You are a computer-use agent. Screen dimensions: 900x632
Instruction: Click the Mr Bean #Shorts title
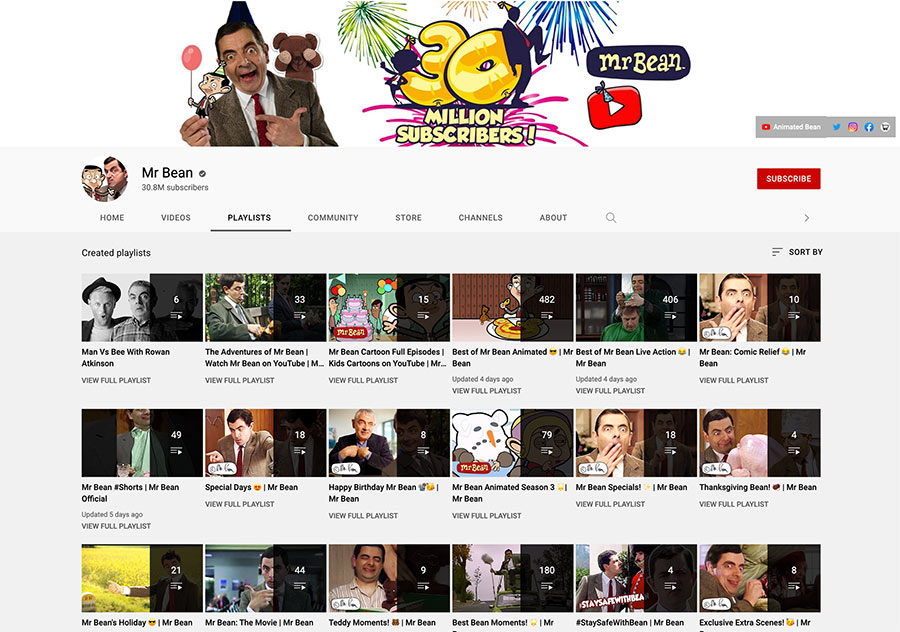click(130, 493)
